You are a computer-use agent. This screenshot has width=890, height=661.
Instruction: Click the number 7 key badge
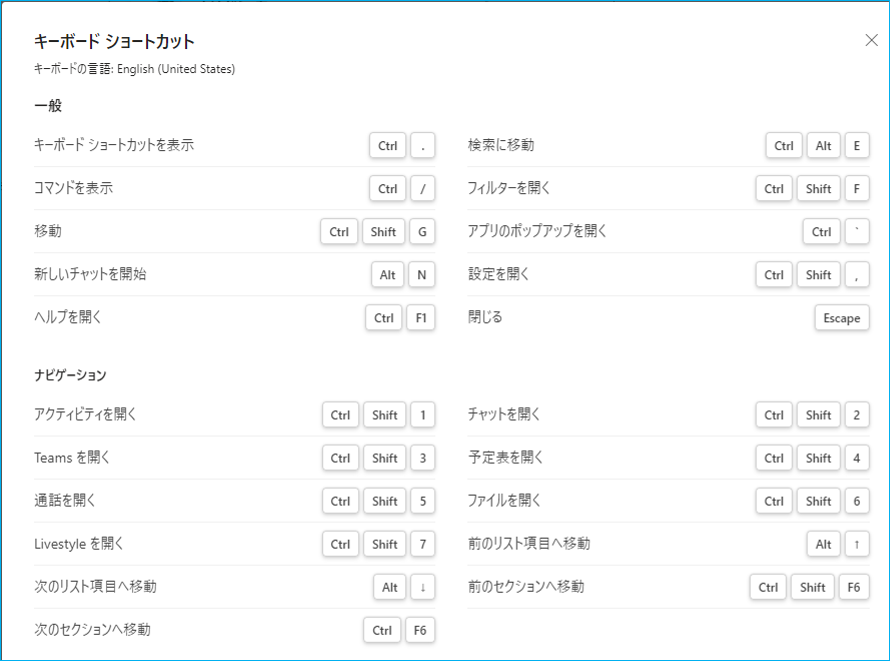(x=422, y=544)
